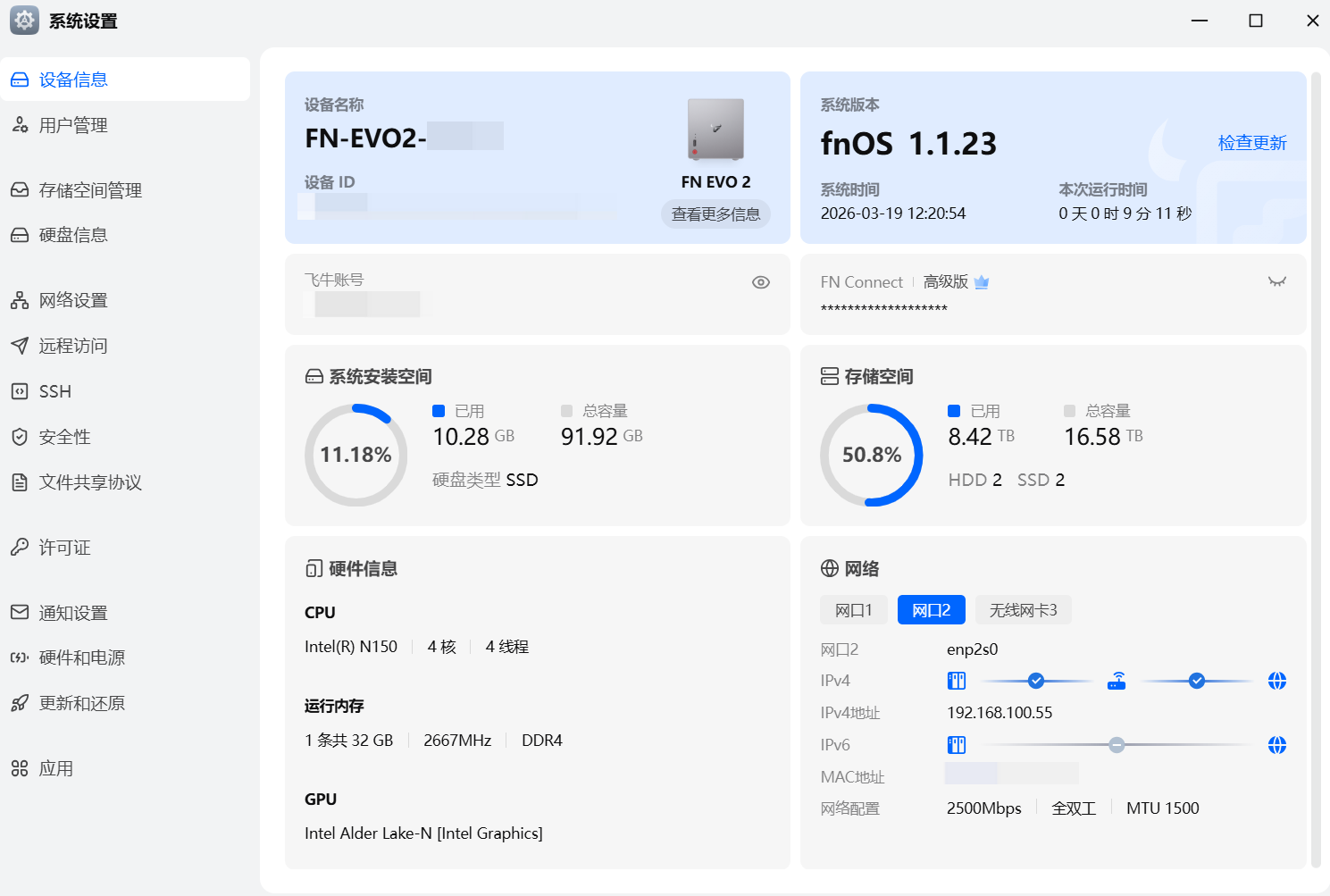Click the Intel(R) N150 CPU text
Image resolution: width=1330 pixels, height=896 pixels.
point(351,647)
